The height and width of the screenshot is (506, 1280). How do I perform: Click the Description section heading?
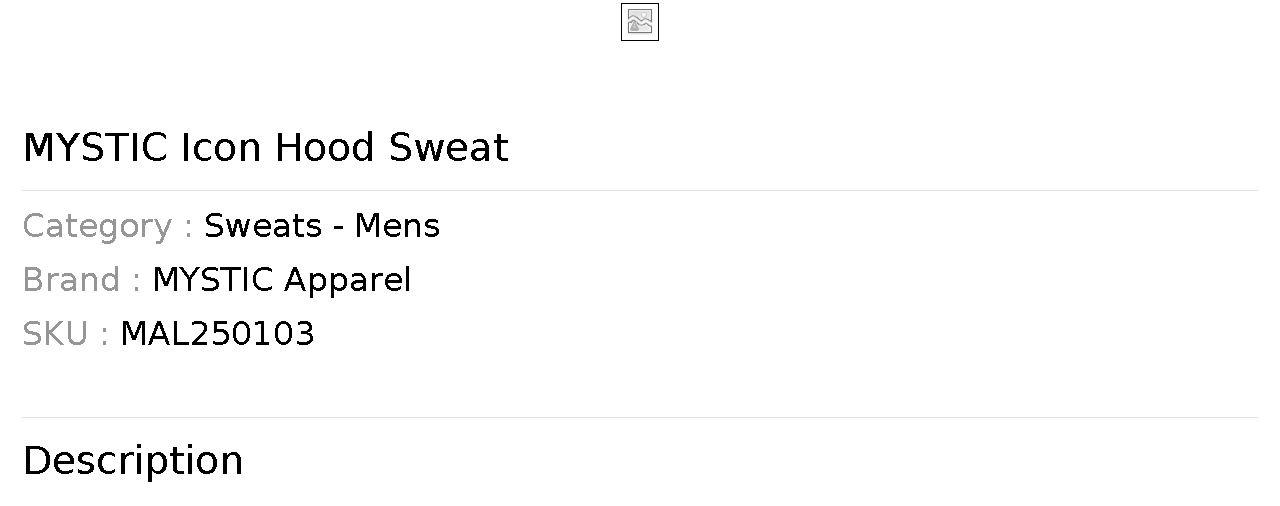133,461
